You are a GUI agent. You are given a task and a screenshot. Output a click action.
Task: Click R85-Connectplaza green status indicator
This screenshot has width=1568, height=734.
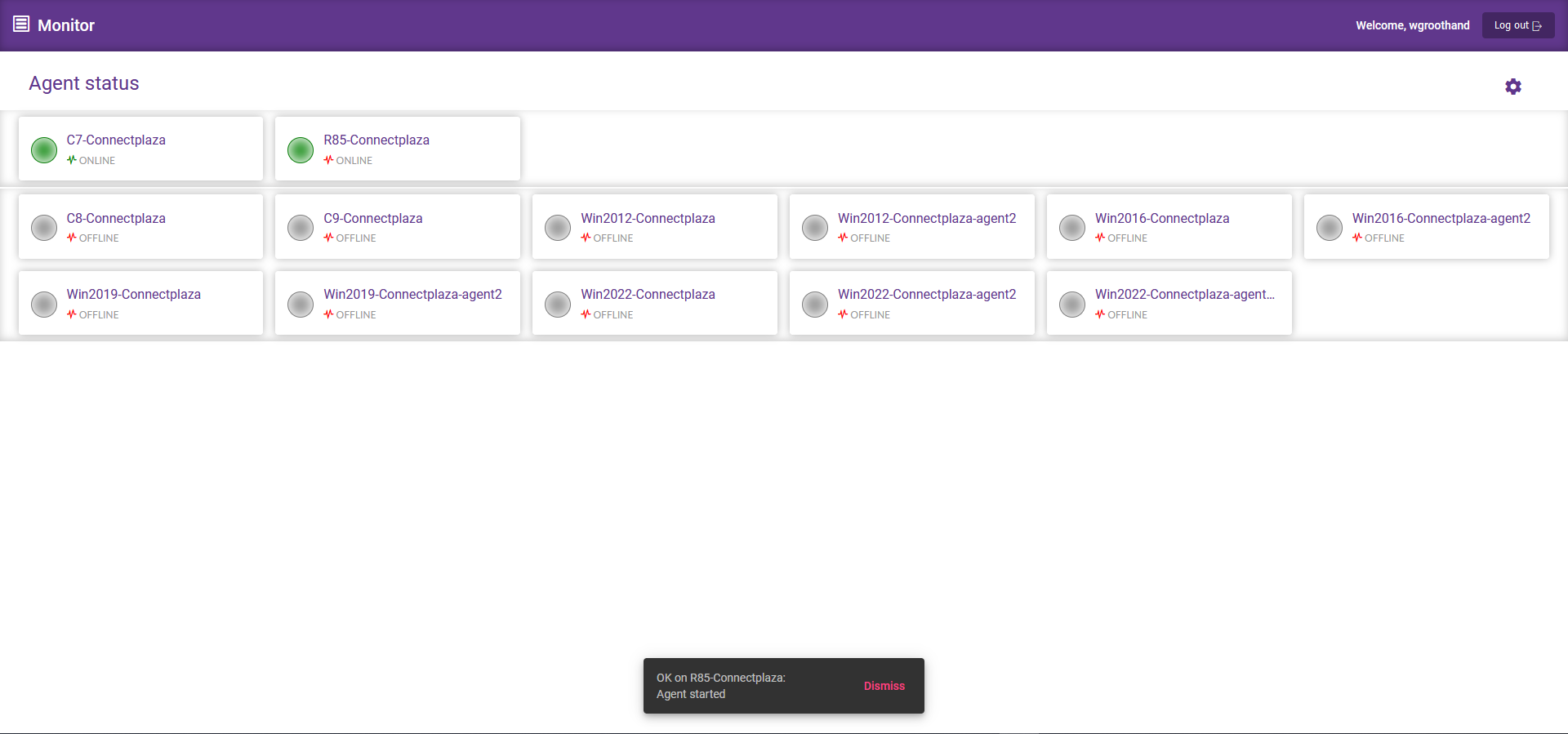pyautogui.click(x=301, y=149)
